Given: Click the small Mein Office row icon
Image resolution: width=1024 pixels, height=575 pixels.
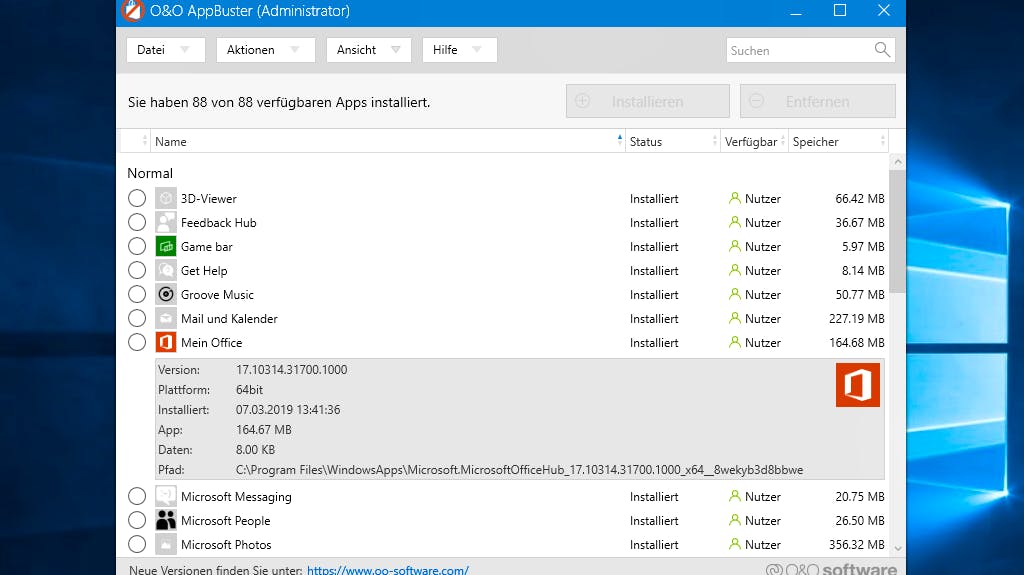Looking at the screenshot, I should pos(166,342).
